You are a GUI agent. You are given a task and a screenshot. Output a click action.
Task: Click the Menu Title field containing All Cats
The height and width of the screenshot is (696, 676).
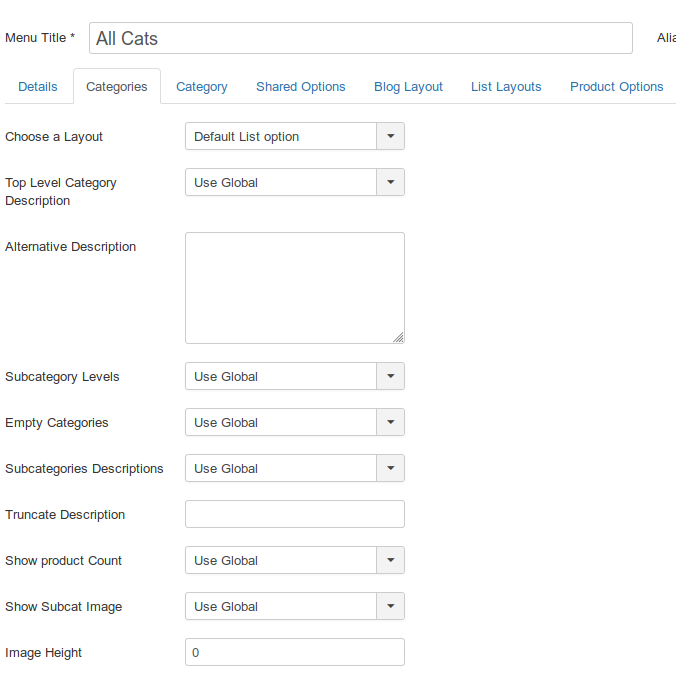pyautogui.click(x=360, y=38)
